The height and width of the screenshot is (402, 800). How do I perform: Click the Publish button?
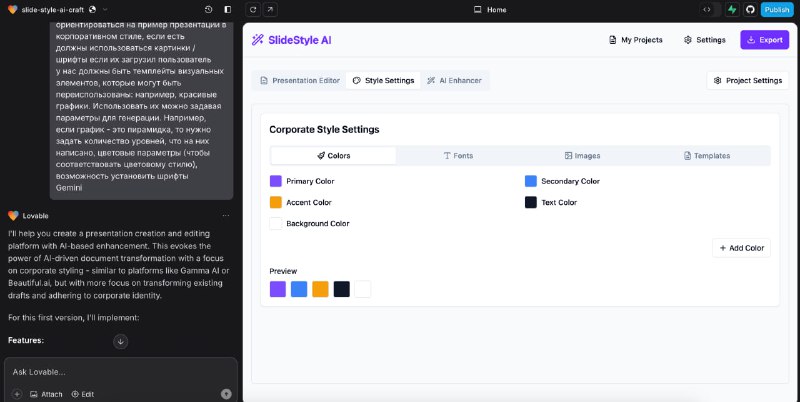coord(777,9)
